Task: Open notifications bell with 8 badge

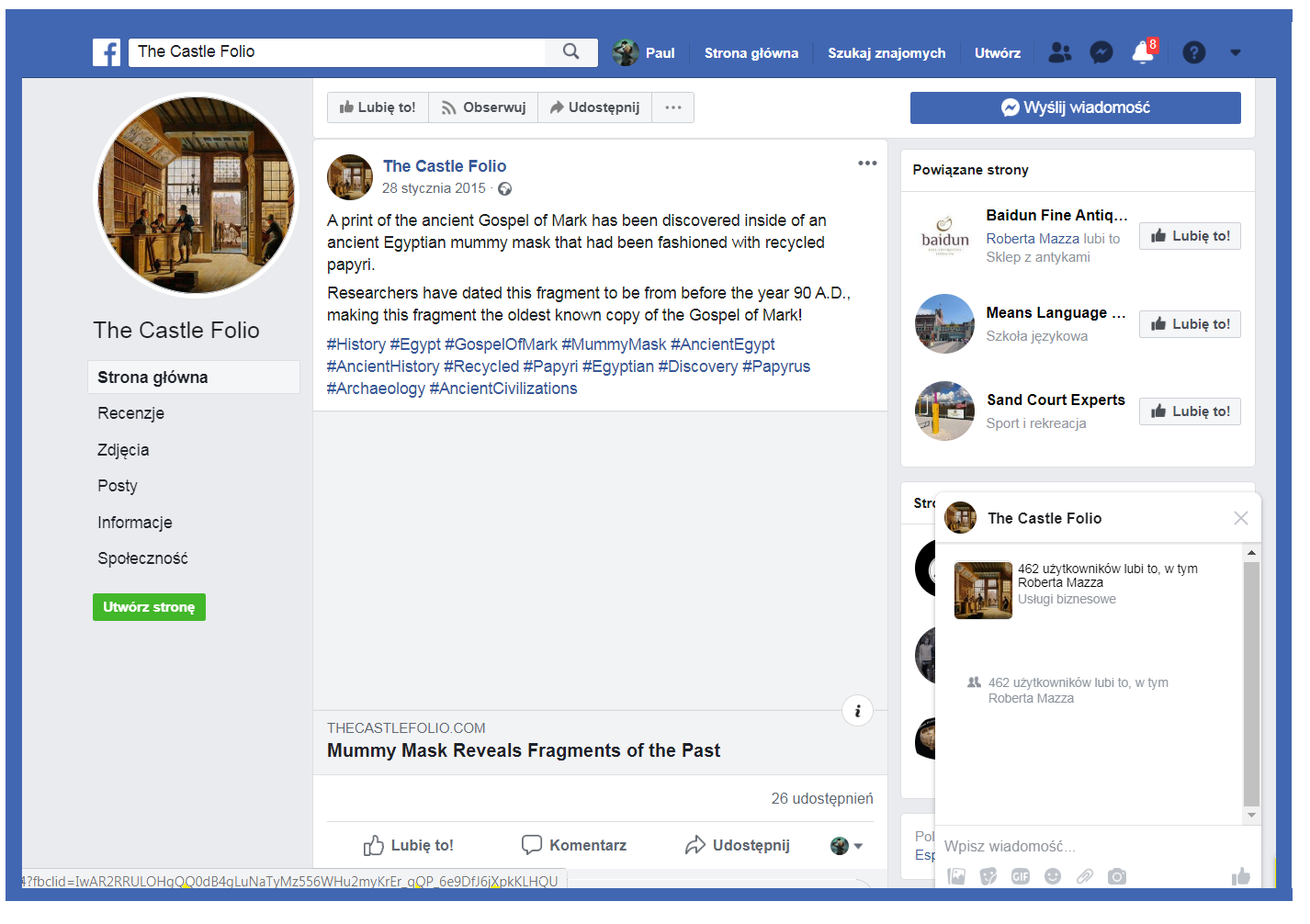Action: 1144,51
